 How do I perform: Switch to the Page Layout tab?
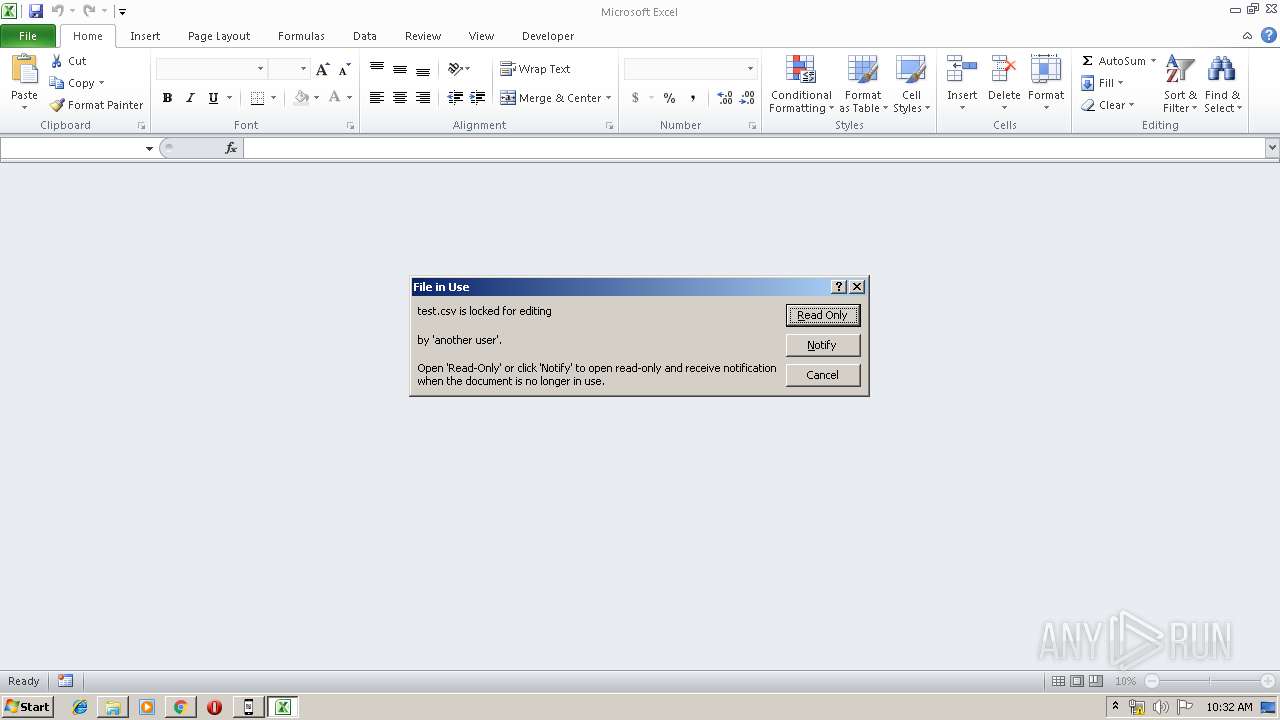click(x=219, y=36)
